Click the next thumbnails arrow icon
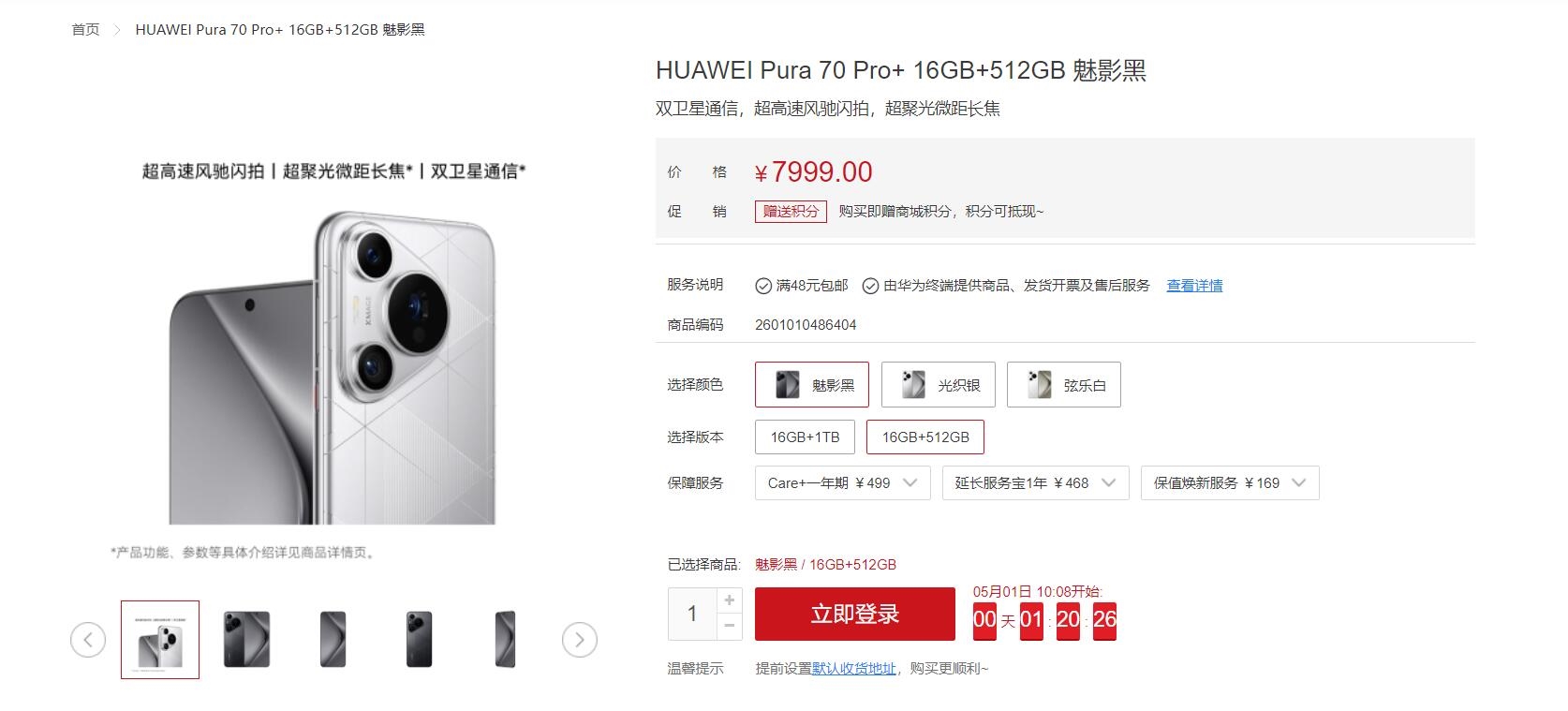The height and width of the screenshot is (711, 1568). coord(580,640)
